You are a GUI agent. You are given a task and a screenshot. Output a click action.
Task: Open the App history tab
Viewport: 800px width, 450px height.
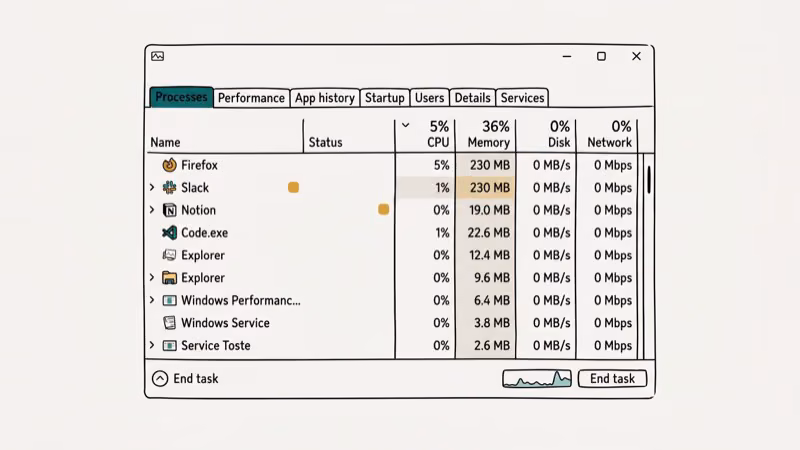(x=324, y=97)
